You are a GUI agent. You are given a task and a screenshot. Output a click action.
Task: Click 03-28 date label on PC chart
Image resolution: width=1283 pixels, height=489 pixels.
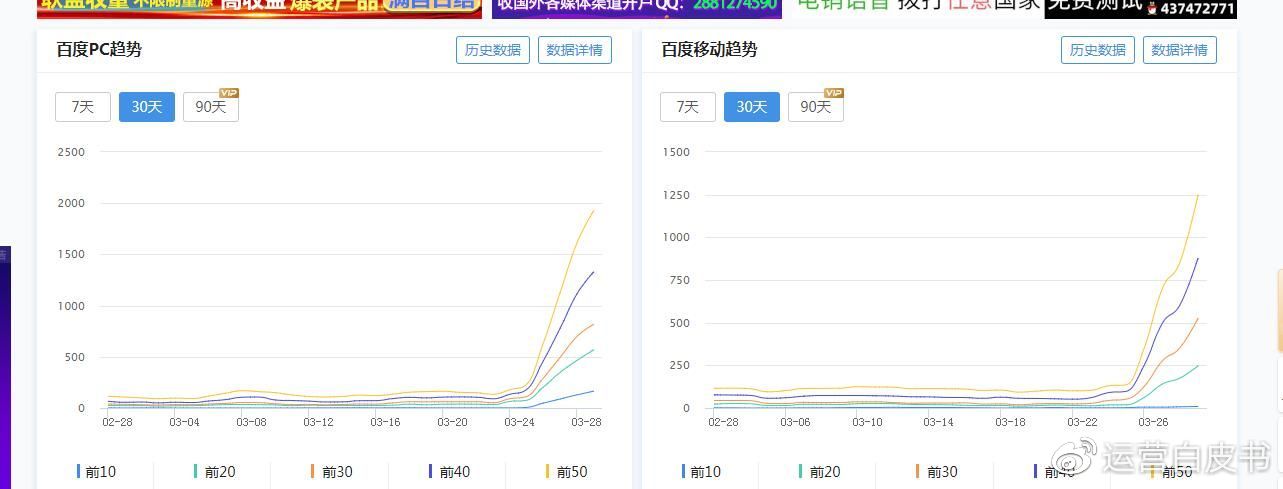(x=586, y=423)
